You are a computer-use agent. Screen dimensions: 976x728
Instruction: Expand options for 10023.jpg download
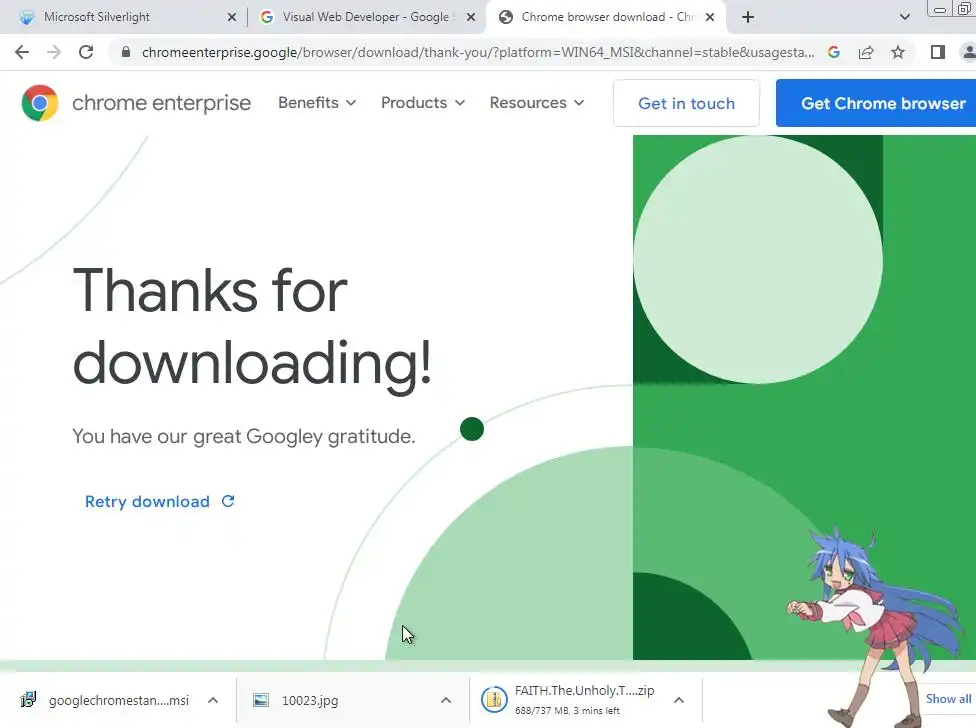click(x=446, y=701)
